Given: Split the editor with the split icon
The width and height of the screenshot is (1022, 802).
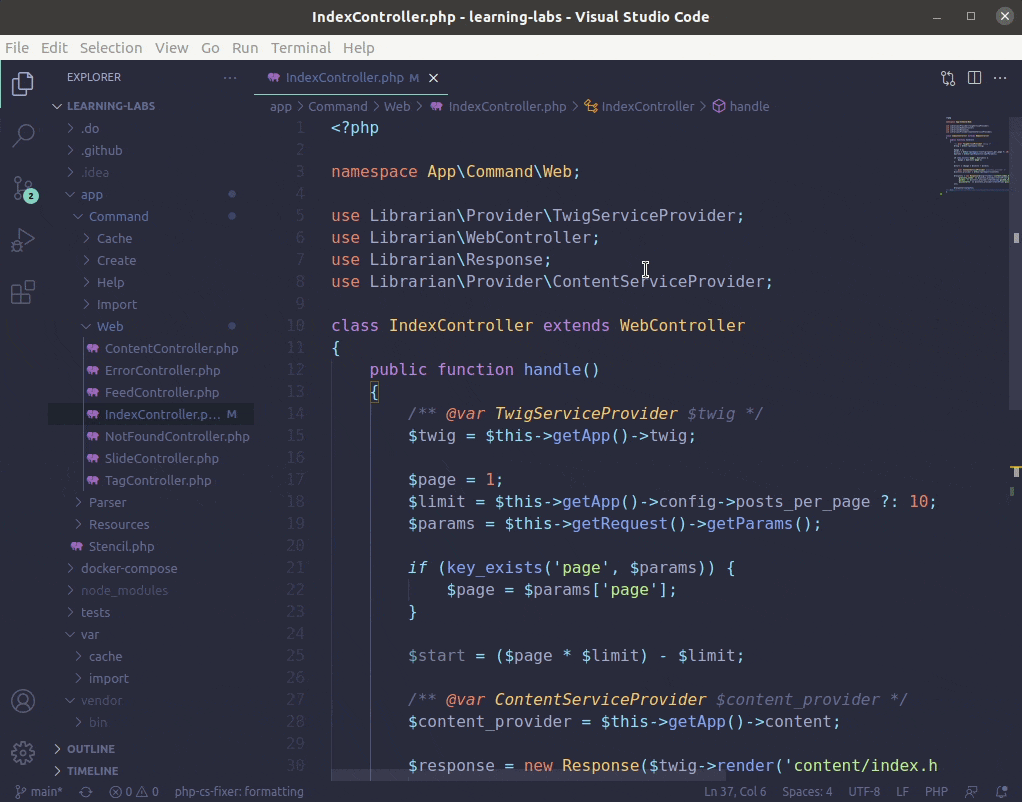Looking at the screenshot, I should (972, 77).
